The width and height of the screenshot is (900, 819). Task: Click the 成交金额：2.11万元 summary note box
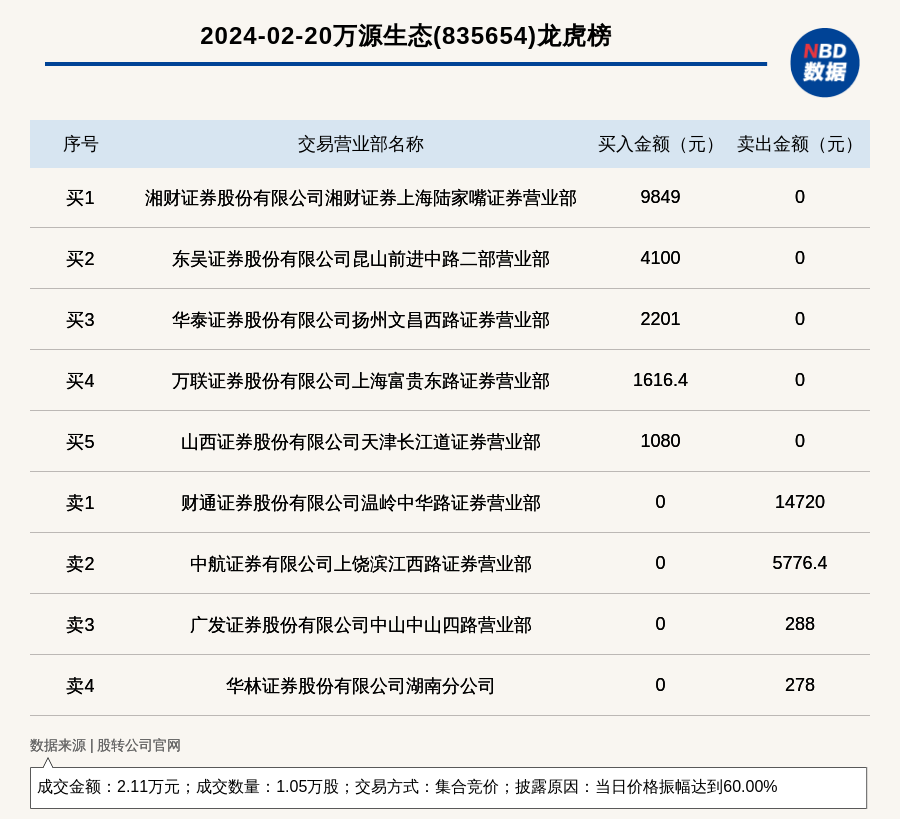click(x=448, y=787)
